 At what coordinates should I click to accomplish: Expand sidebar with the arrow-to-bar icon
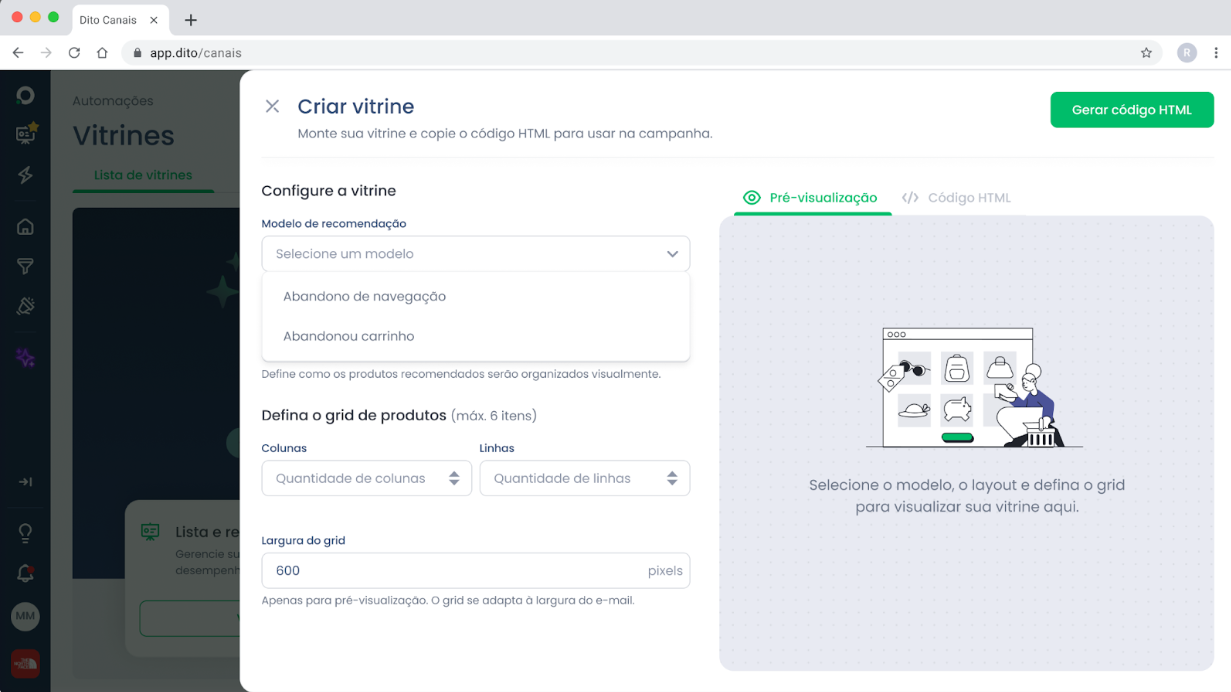[26, 482]
